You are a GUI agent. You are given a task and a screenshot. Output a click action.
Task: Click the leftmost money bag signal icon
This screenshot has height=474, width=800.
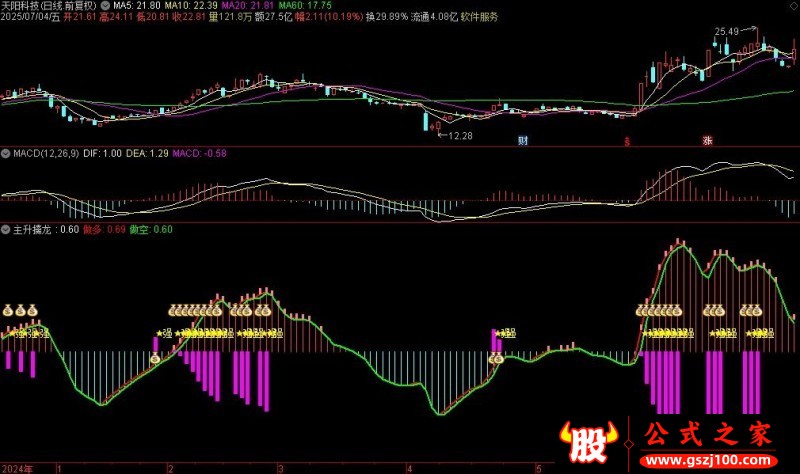point(7,311)
